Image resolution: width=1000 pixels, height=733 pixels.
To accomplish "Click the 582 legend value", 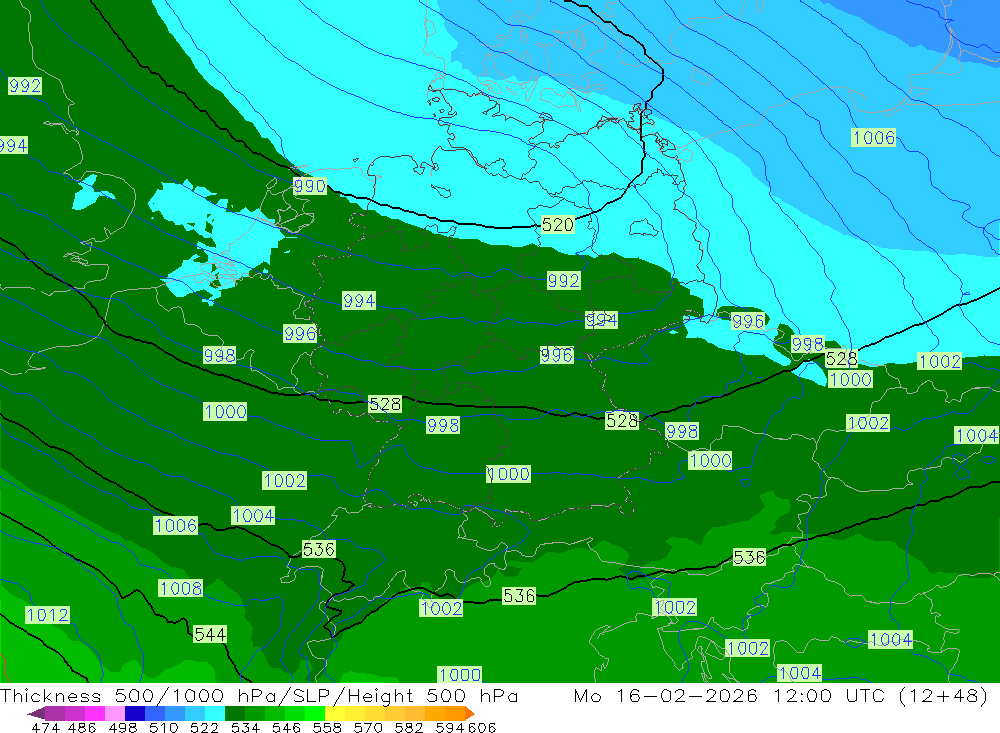I will pyautogui.click(x=408, y=727).
